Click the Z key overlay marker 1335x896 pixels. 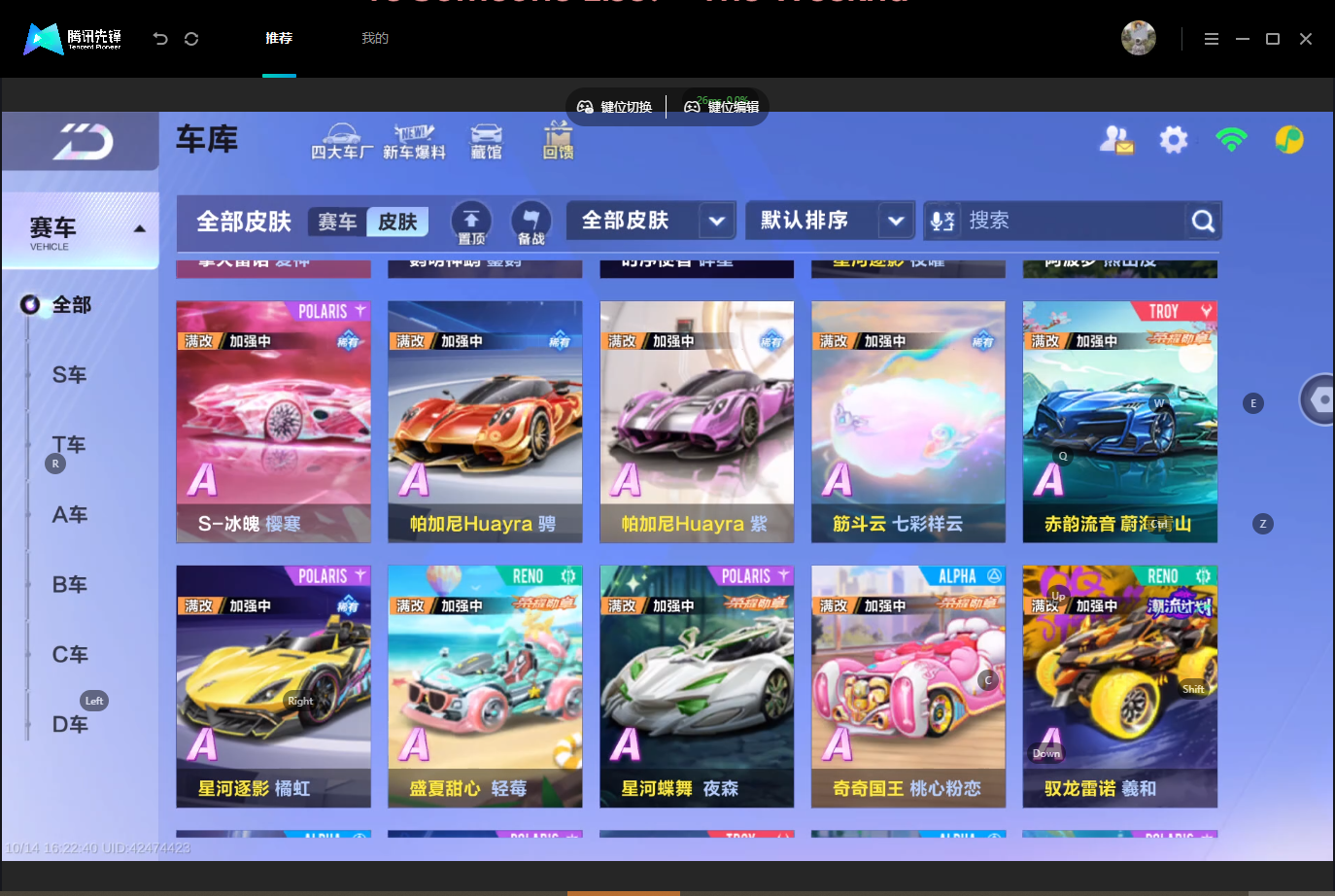[1263, 524]
